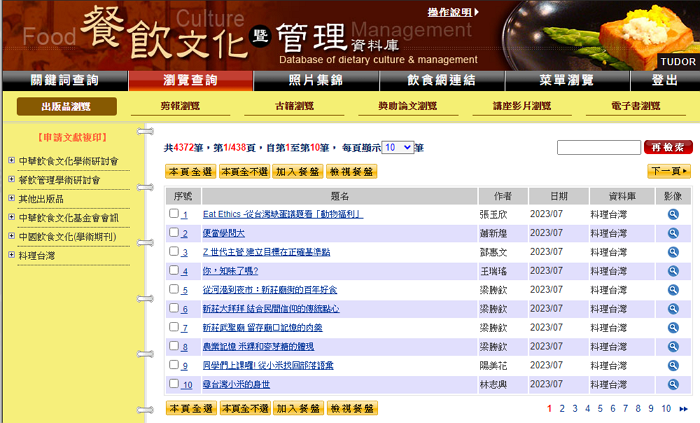Tick checkbox for row 1
Image resolution: width=700 pixels, height=423 pixels.
(174, 213)
